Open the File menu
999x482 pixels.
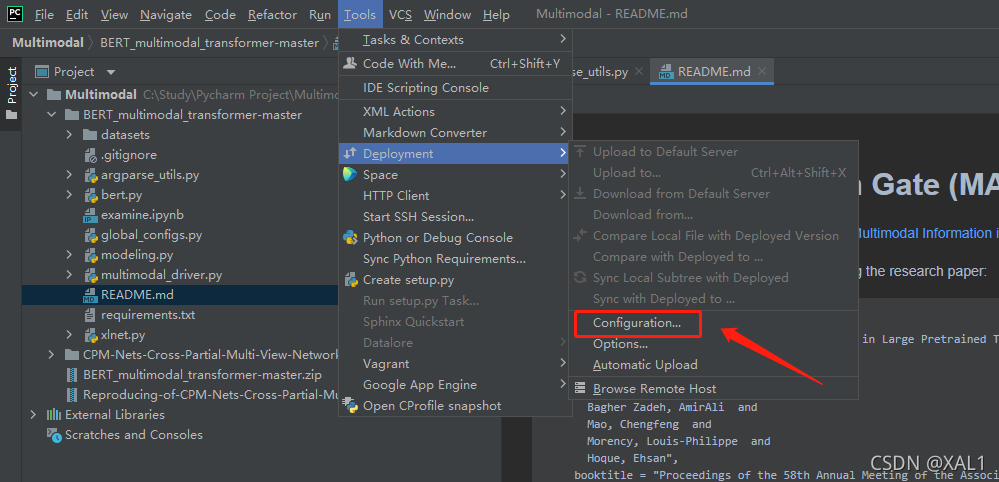(x=44, y=14)
